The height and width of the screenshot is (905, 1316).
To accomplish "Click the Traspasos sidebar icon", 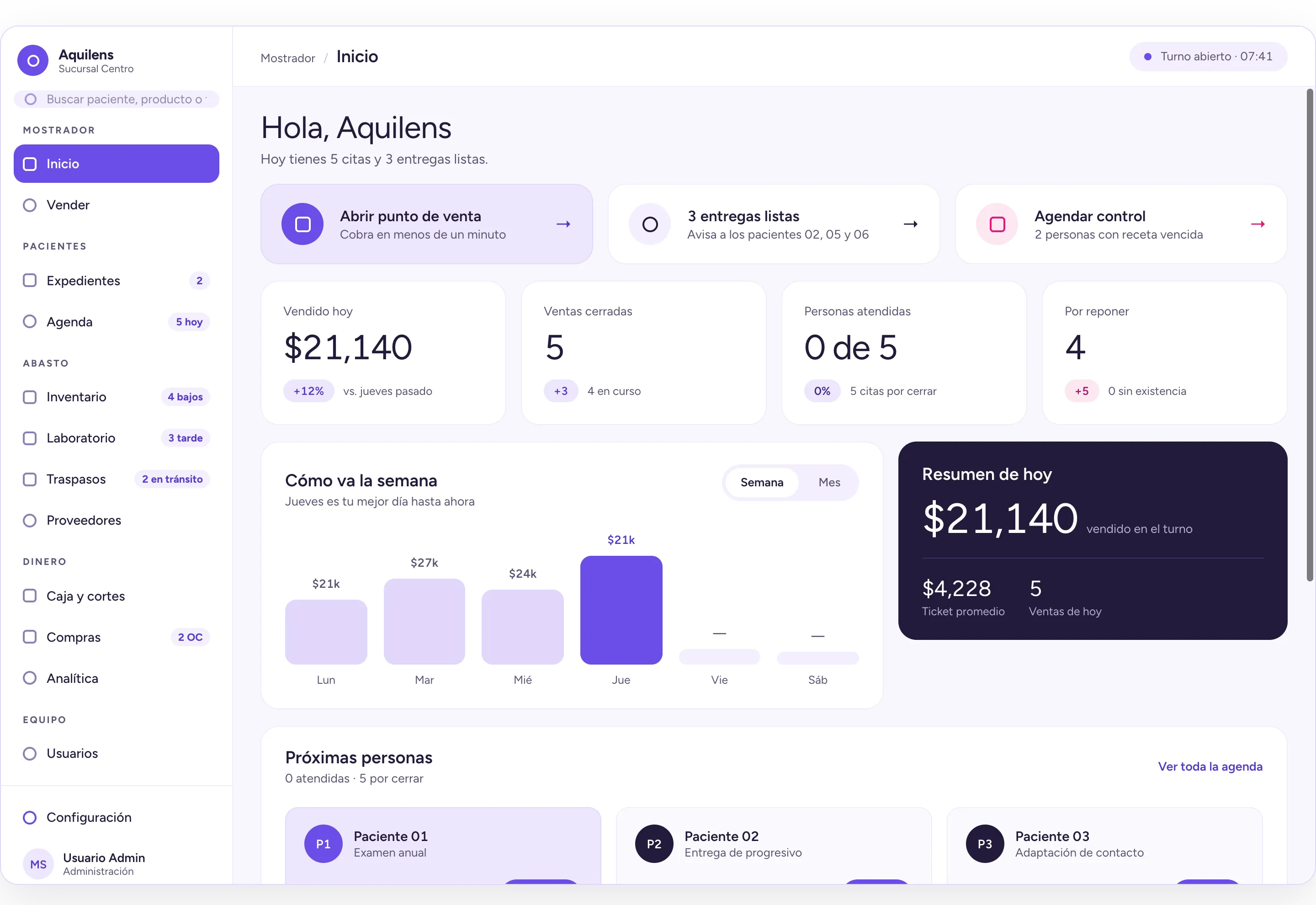I will click(29, 479).
